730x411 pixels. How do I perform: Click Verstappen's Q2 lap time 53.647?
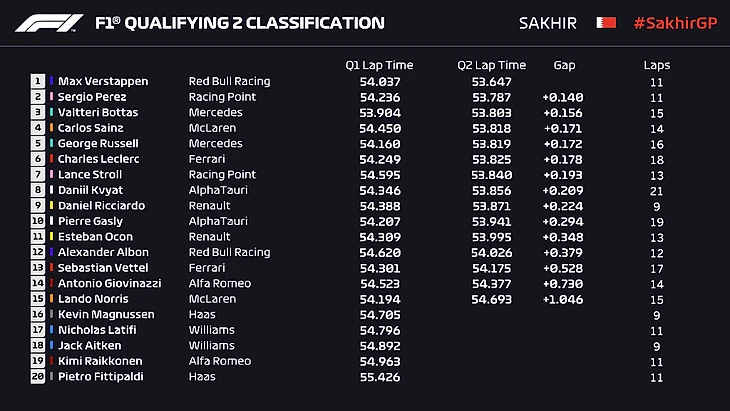(491, 81)
